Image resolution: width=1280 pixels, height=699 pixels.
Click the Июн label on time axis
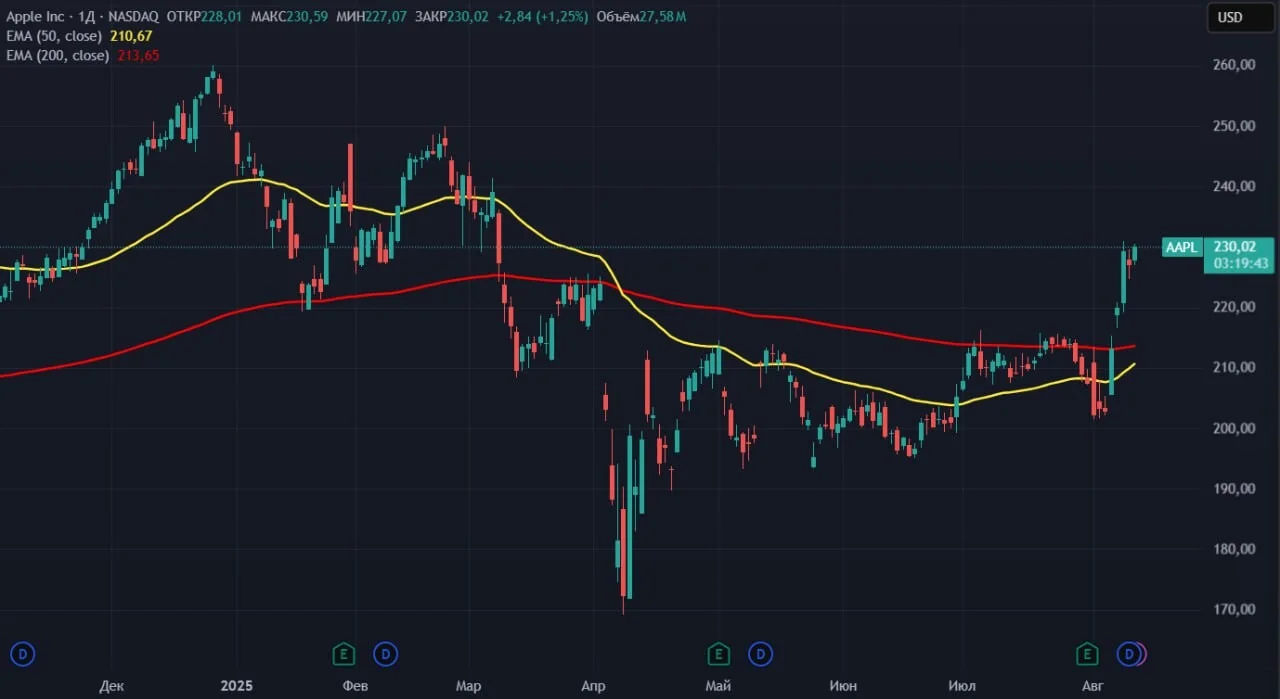[843, 686]
